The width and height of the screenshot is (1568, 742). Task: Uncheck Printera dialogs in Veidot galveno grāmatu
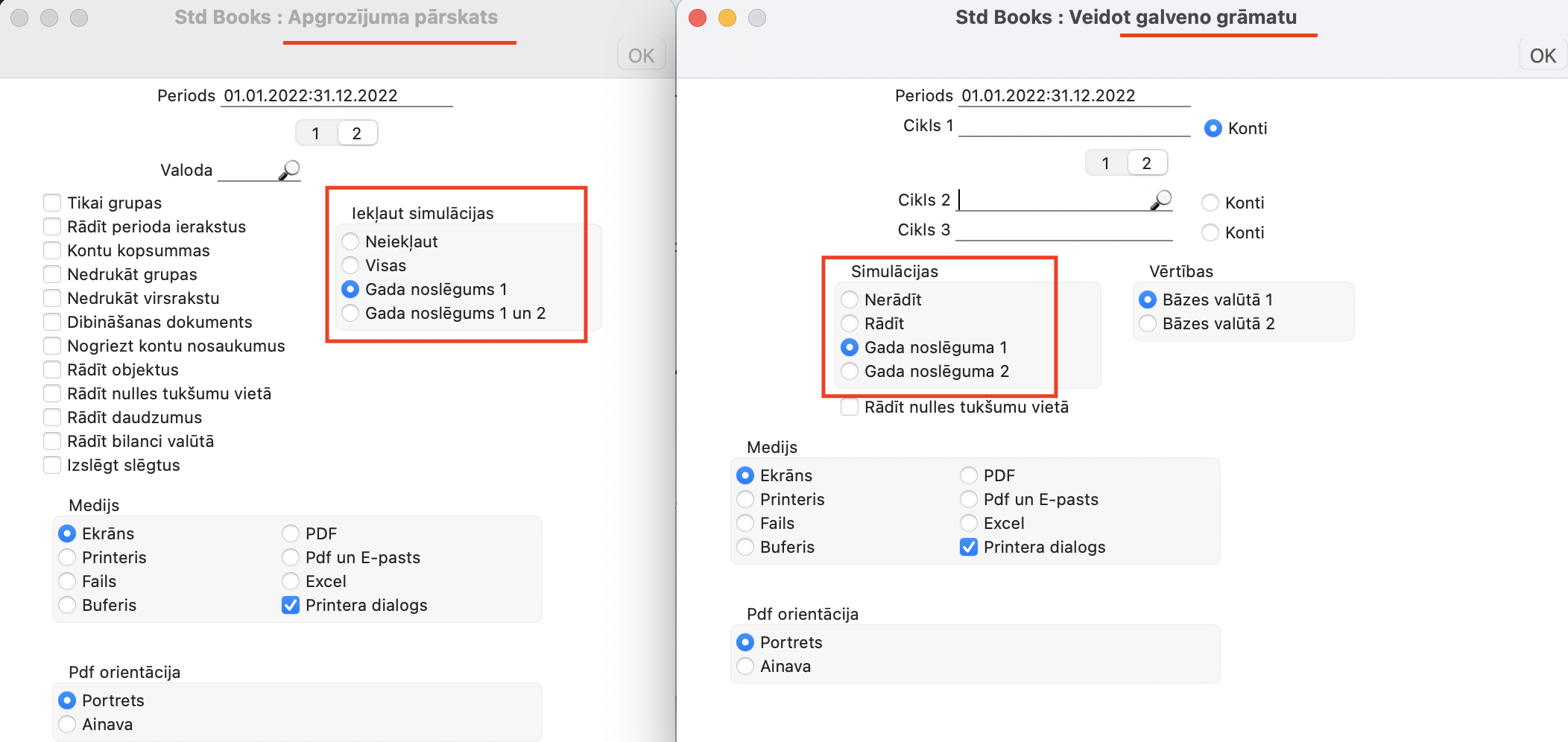(x=969, y=547)
